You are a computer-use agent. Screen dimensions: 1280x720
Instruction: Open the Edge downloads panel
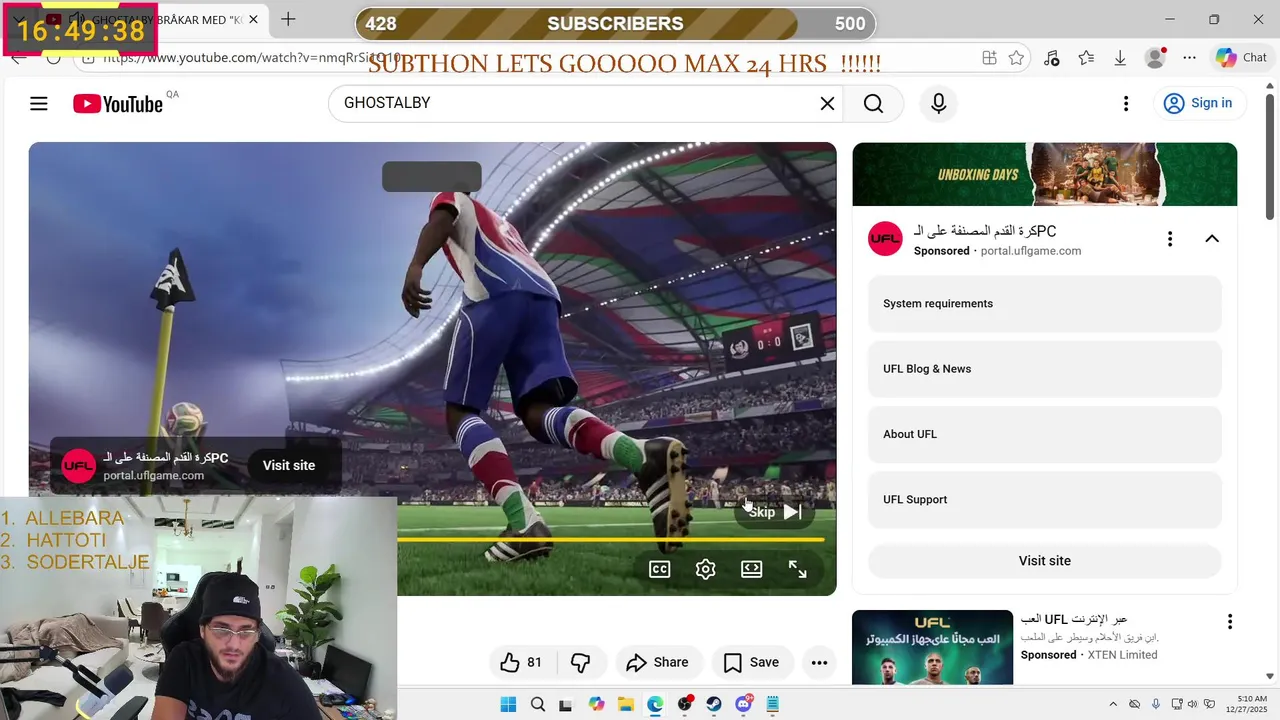point(1120,58)
